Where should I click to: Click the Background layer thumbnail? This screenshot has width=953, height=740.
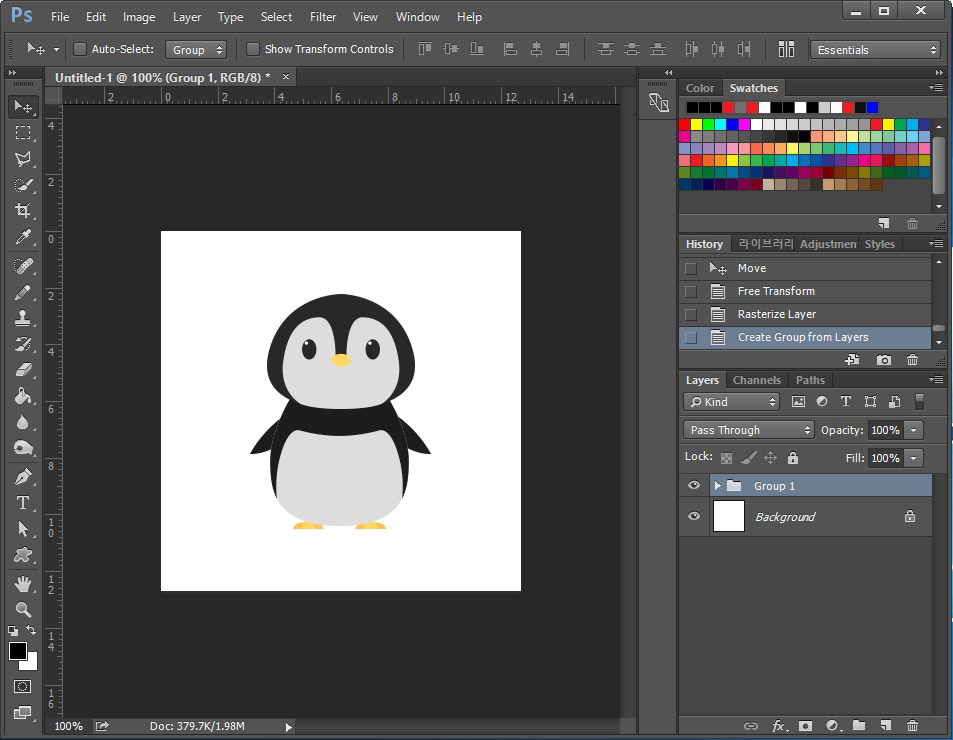pos(728,516)
